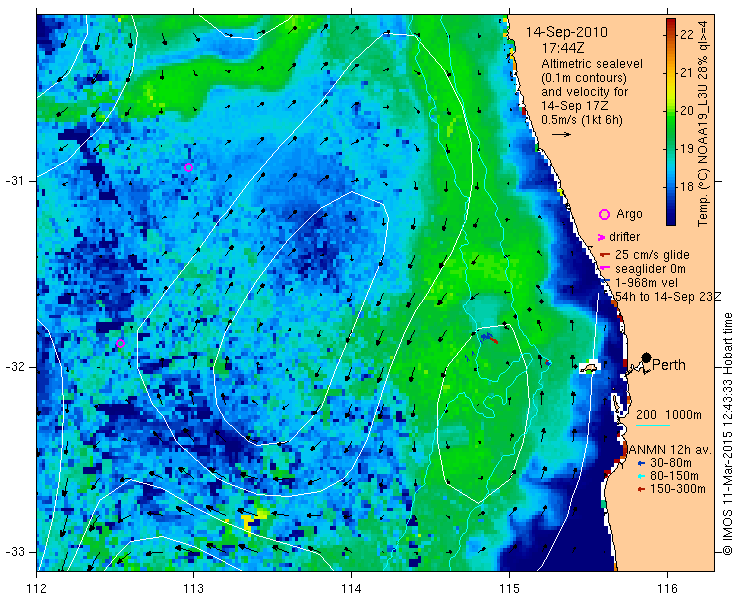Click the 'ANMN 12h av.' legend heading

click(669, 449)
